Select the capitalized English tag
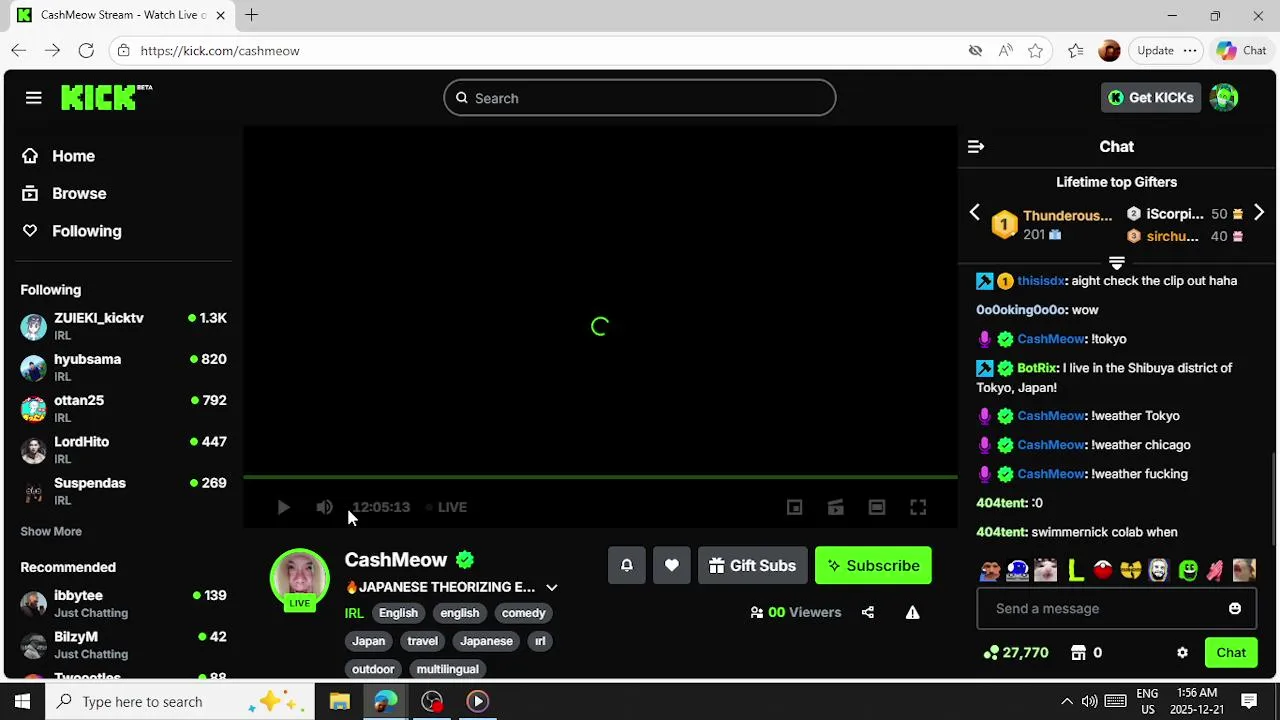 tap(398, 613)
